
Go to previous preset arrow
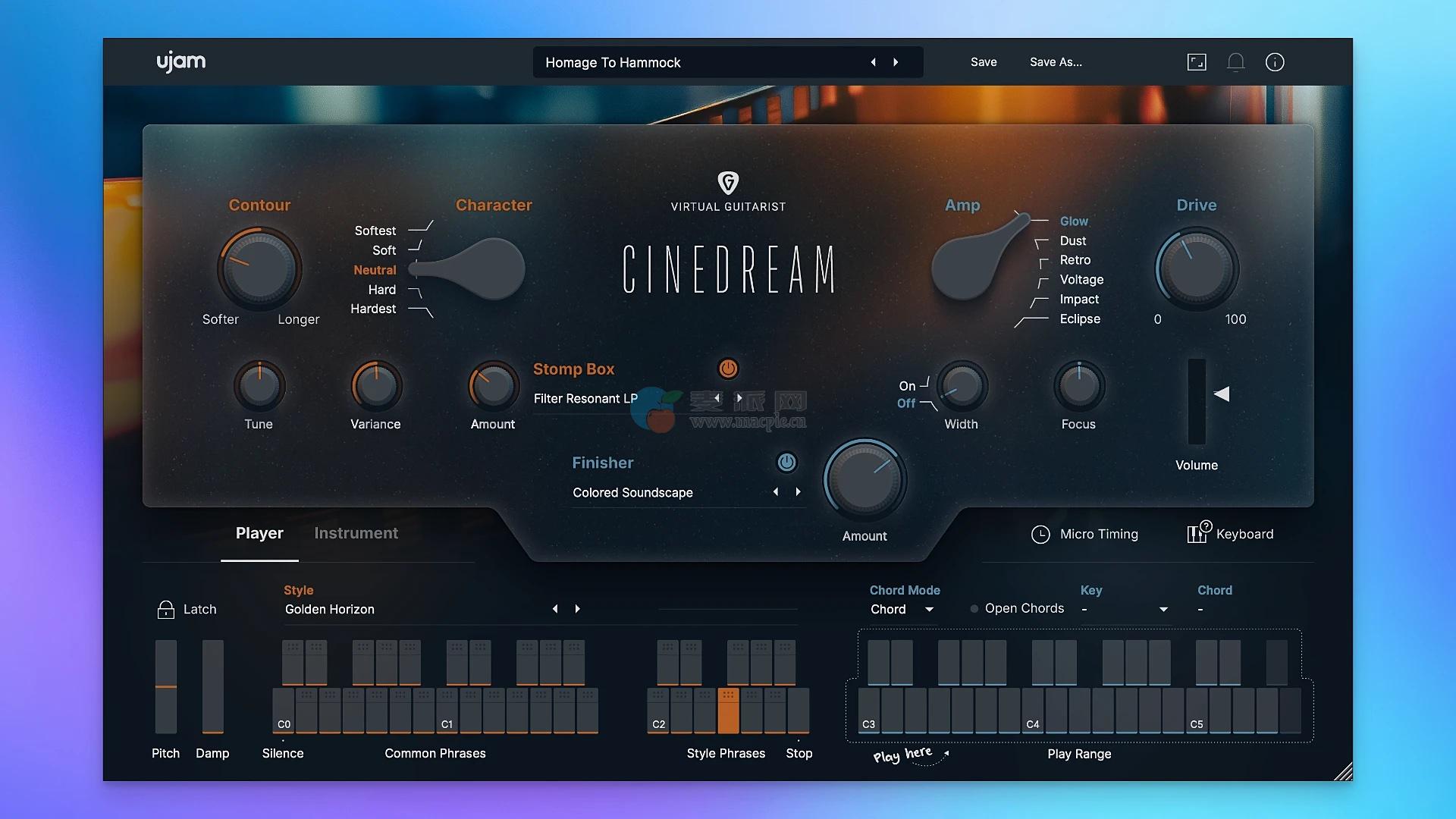[x=873, y=62]
